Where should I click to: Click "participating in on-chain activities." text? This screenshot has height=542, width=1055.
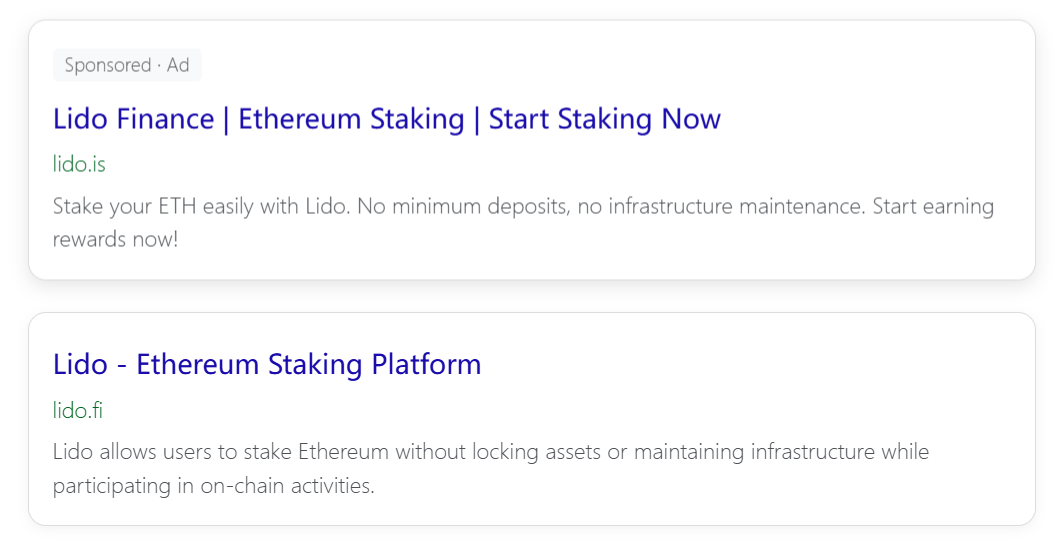(213, 487)
